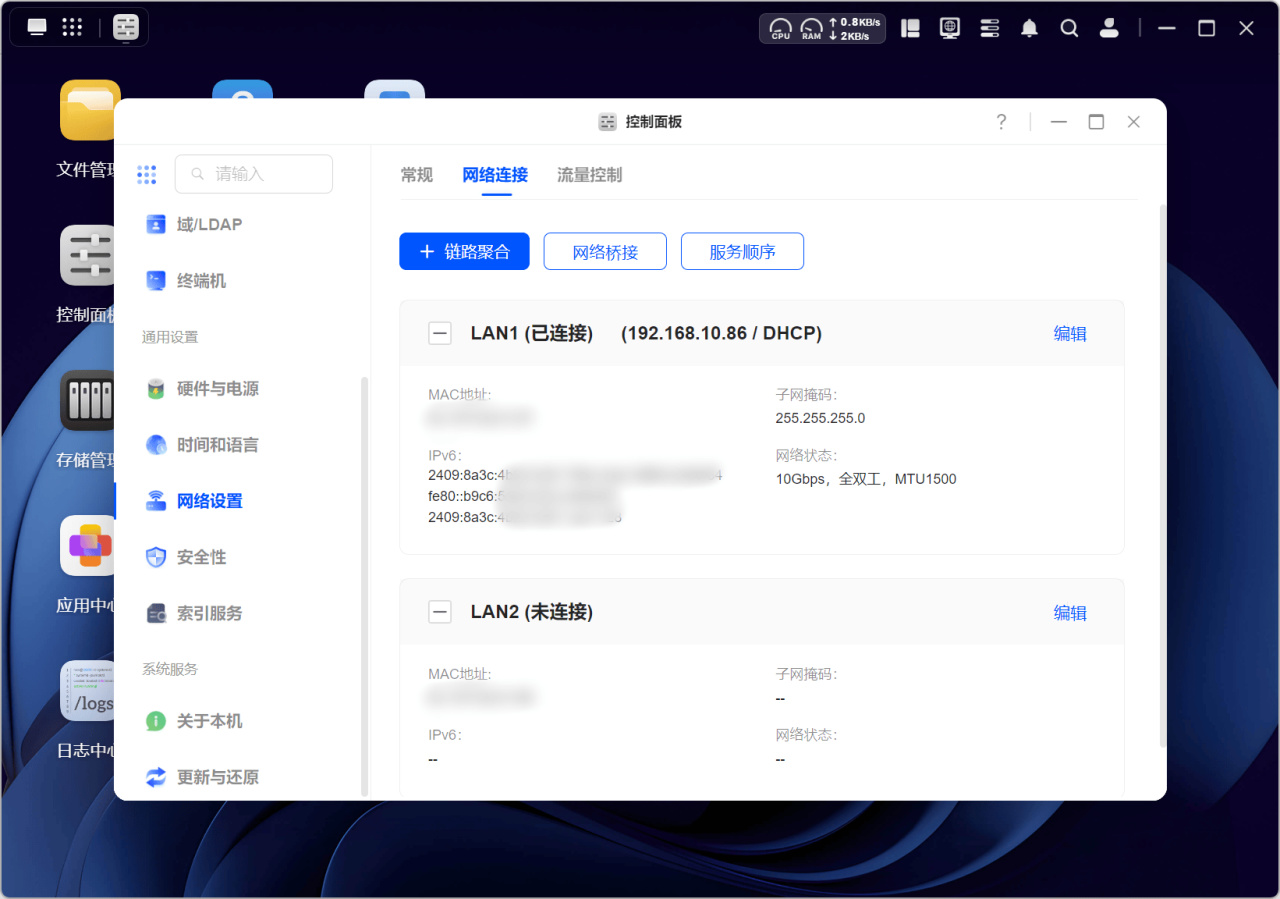Click the 链路聚合 button
The width and height of the screenshot is (1280, 899).
(x=464, y=252)
